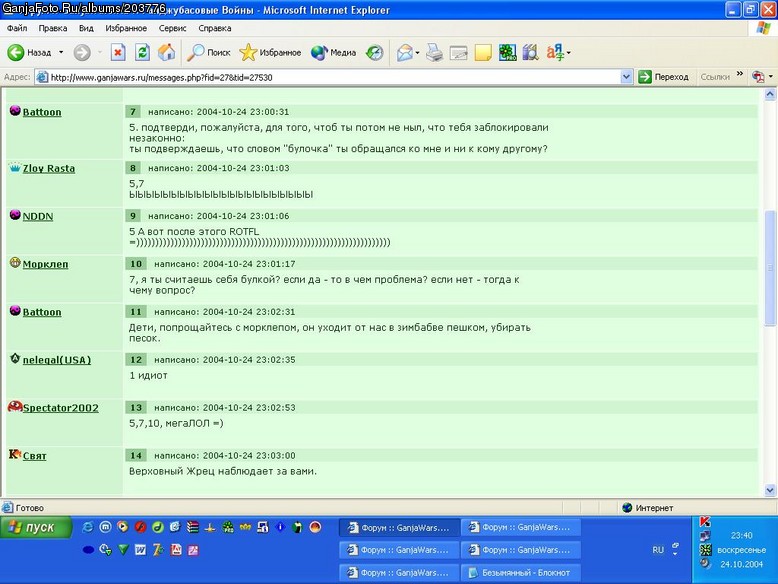
Task: Click the red icon beside Spectator2002
Action: [x=15, y=407]
